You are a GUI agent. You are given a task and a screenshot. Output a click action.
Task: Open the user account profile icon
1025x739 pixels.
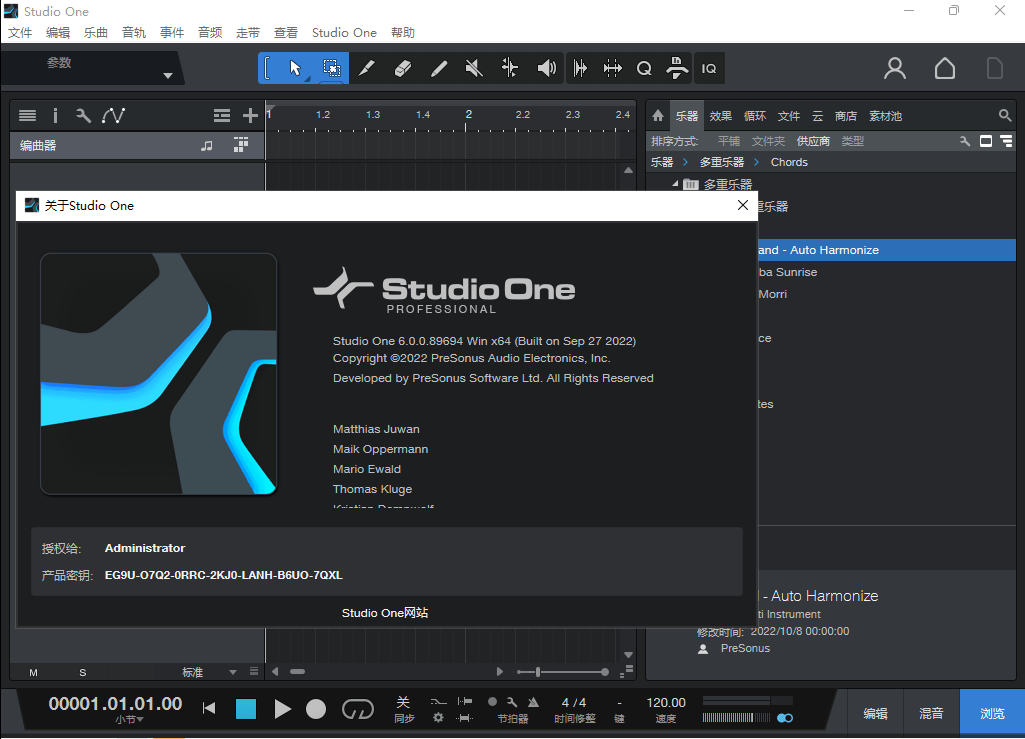(895, 68)
